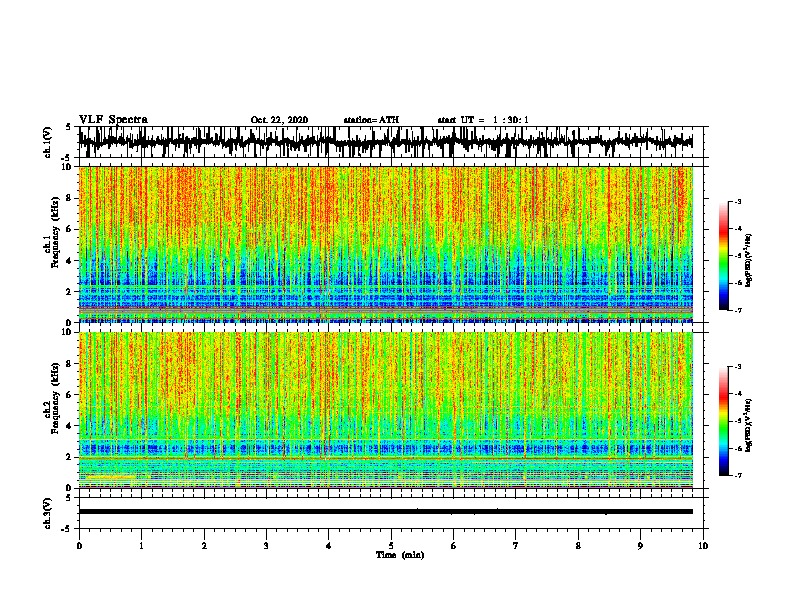792x612 pixels.
Task: Click the 4 kHz tick on ch.1 axis
Action: click(70, 261)
